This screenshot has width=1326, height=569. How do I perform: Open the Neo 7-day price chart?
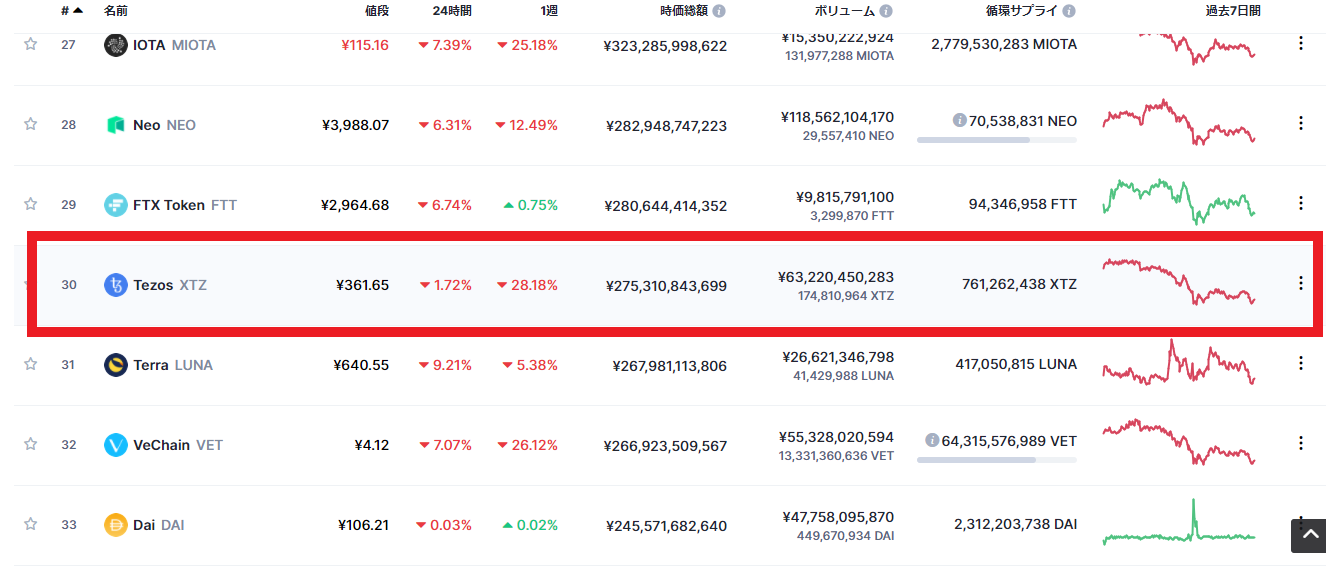click(x=1179, y=122)
